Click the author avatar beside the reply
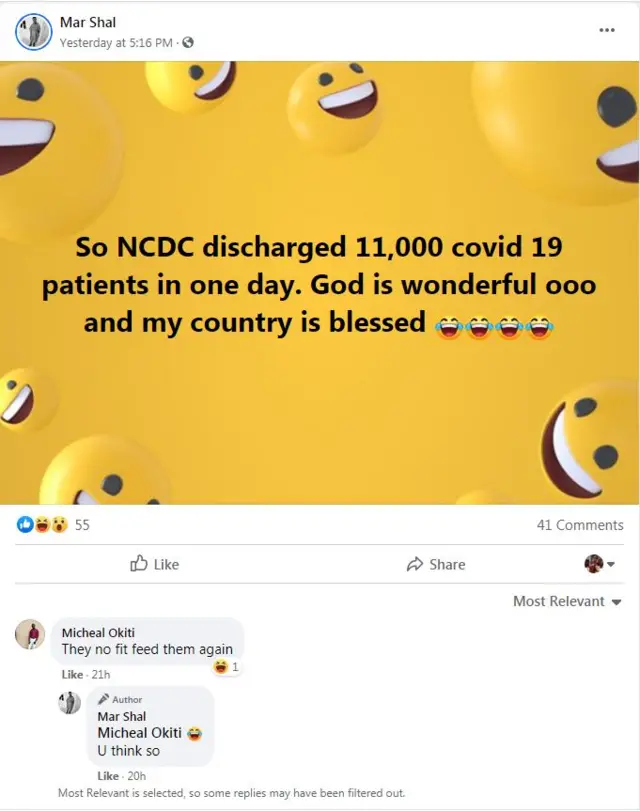Screen dimensions: 640x811 click(69, 703)
